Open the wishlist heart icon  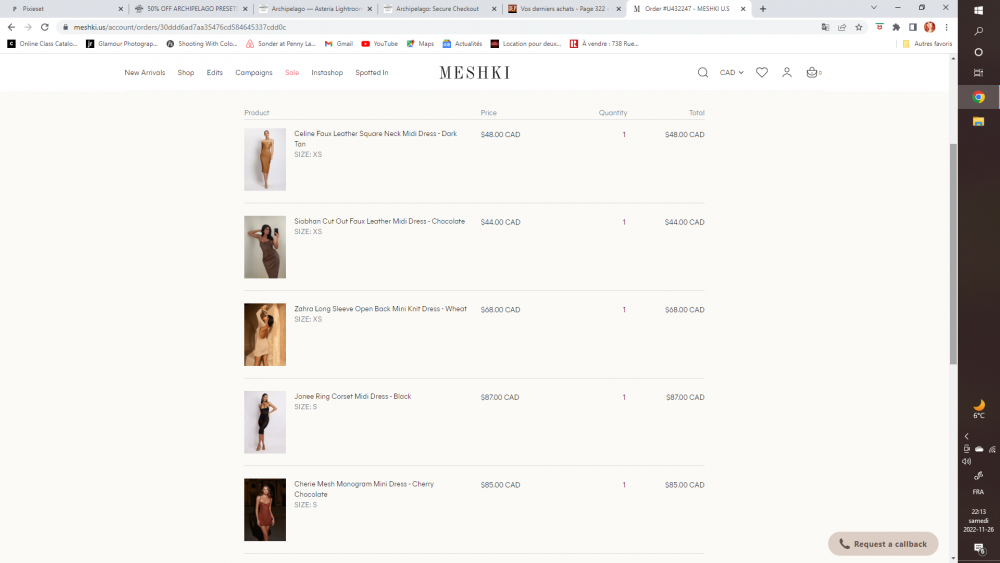coord(762,73)
